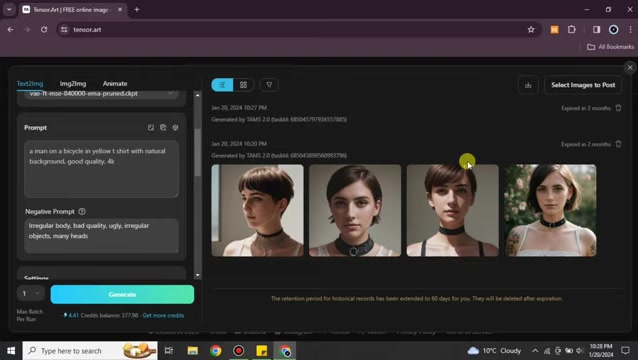The height and width of the screenshot is (360, 638).
Task: Open the Chrome profile avatar
Action: [614, 29]
